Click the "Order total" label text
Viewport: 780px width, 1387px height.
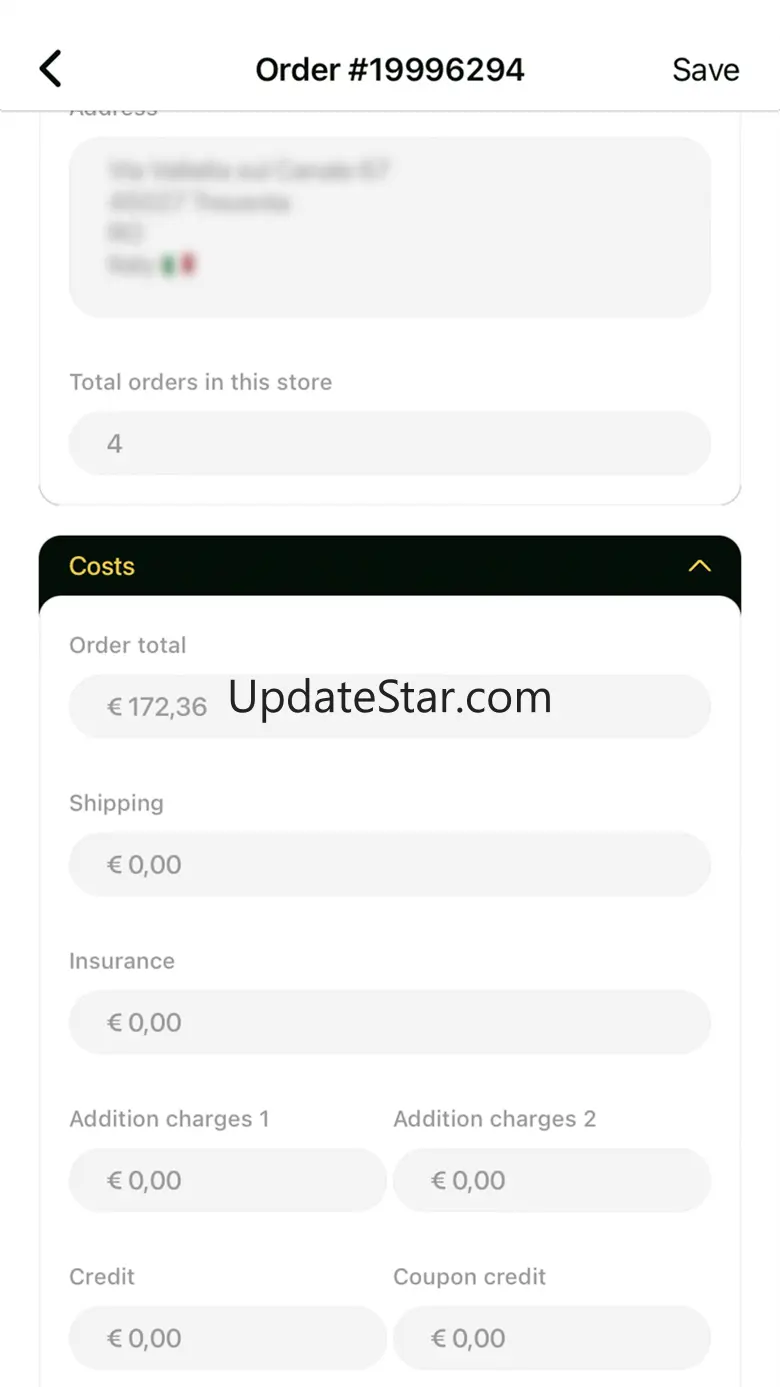128,645
